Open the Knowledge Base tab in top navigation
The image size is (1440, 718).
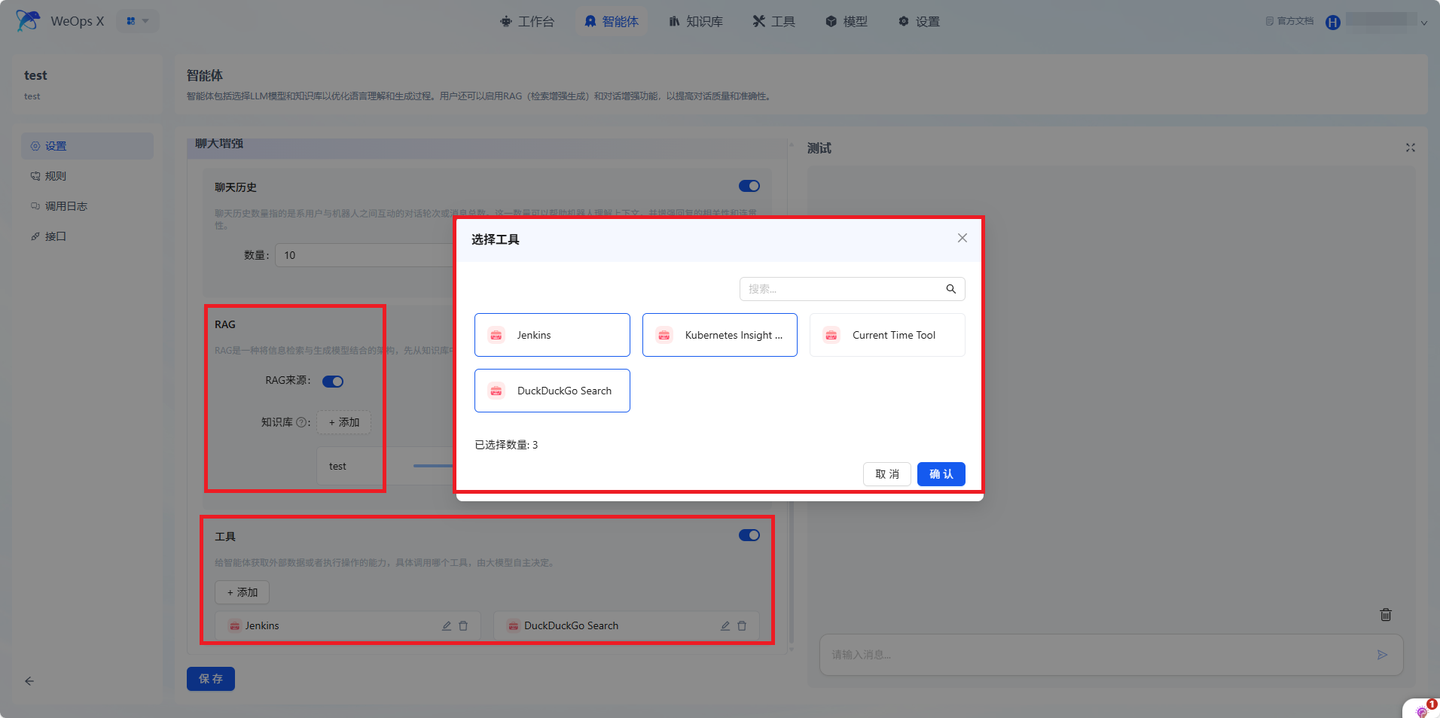696,21
